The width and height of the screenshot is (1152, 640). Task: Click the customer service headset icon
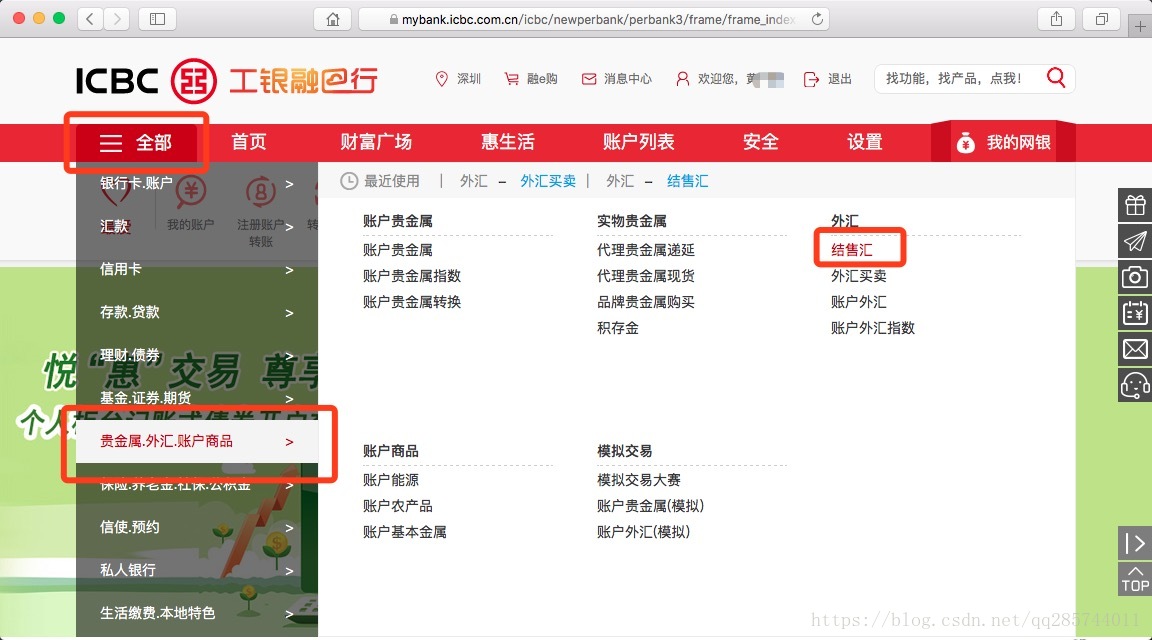[1135, 385]
